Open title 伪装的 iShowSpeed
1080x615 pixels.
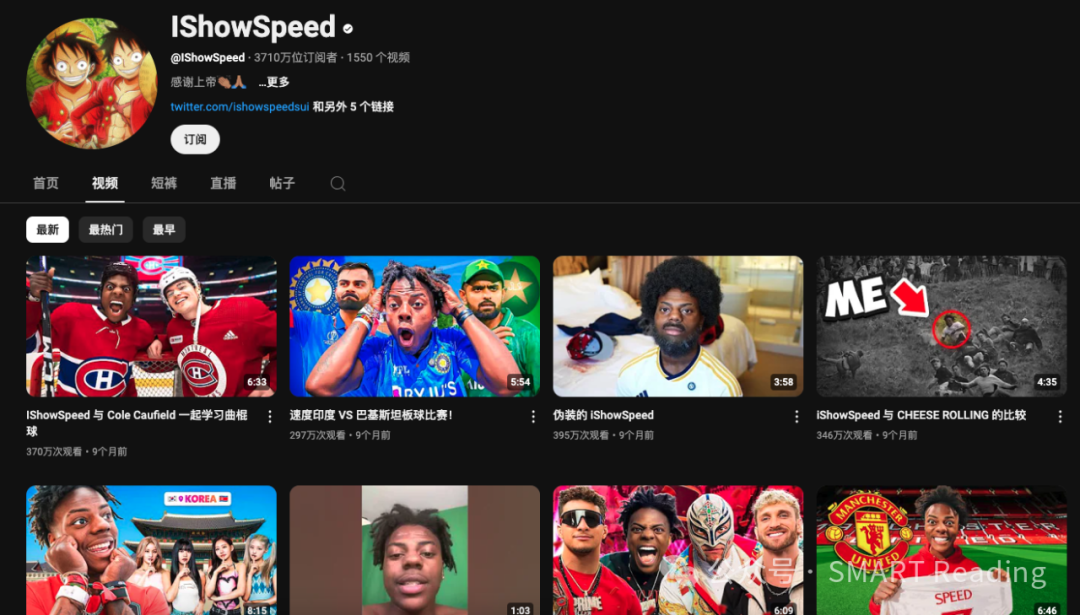(603, 415)
